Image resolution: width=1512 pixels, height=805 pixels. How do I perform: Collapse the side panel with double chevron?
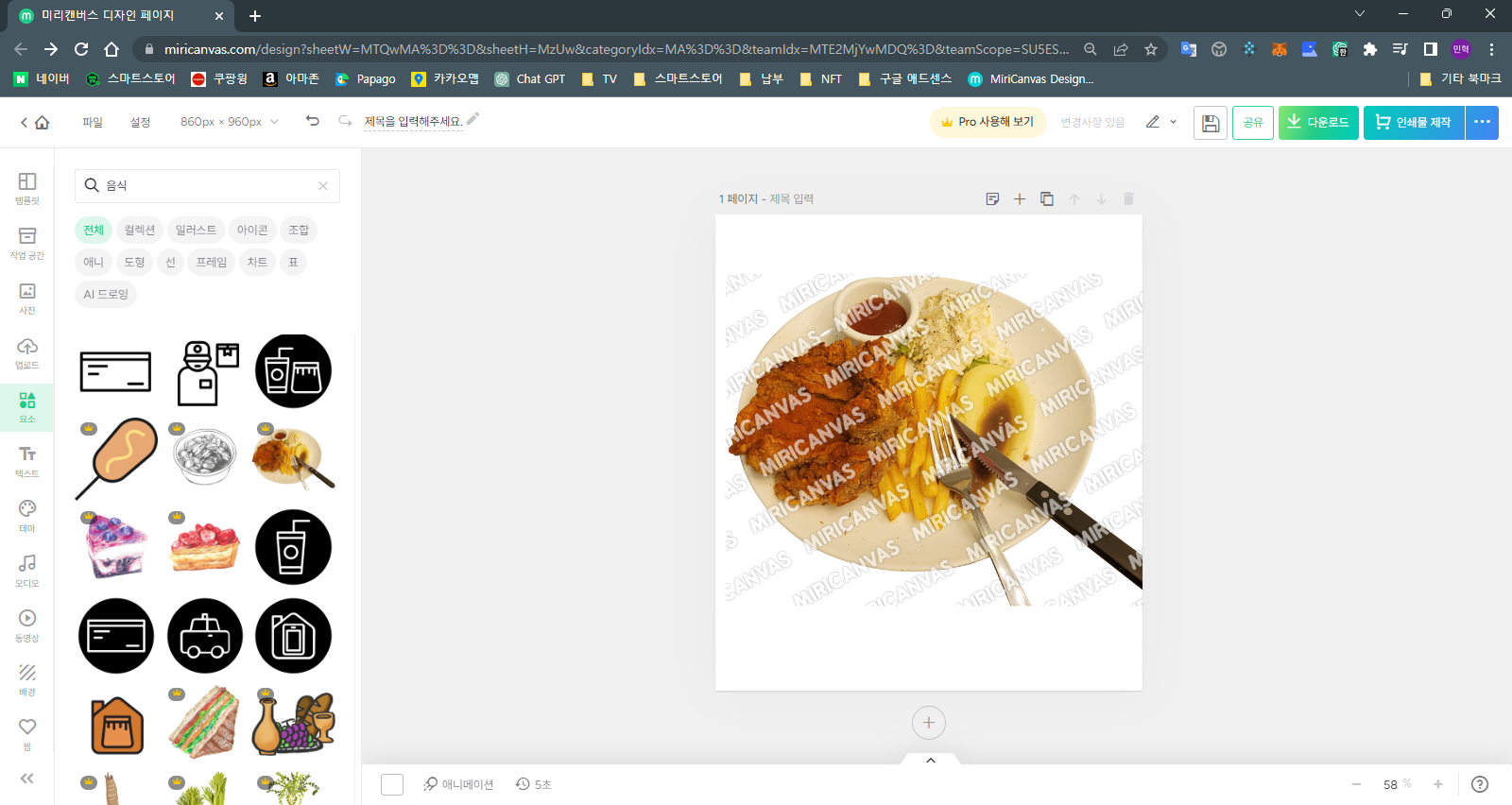[x=27, y=779]
